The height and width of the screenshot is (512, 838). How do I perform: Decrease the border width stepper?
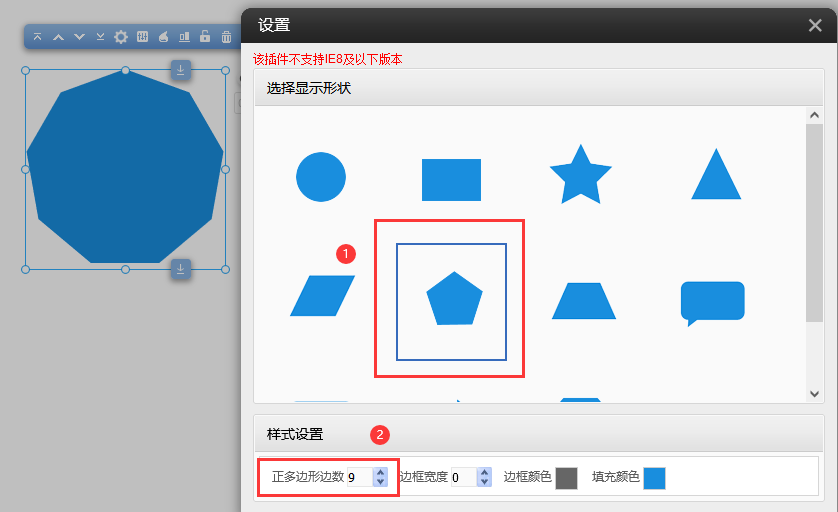(x=485, y=482)
